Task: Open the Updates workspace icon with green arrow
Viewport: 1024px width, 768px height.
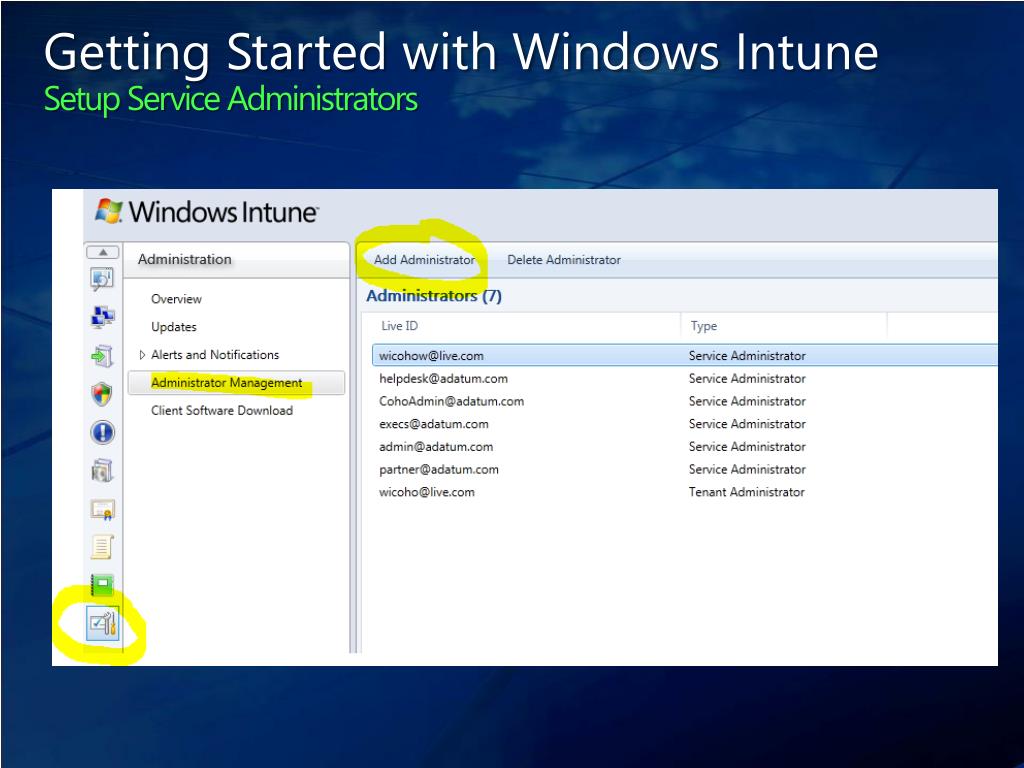Action: click(x=102, y=356)
